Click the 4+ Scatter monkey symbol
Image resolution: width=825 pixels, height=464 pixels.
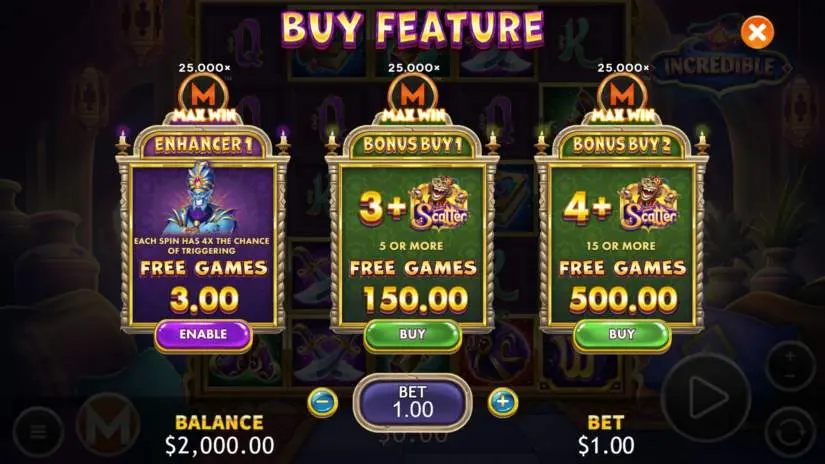point(648,204)
